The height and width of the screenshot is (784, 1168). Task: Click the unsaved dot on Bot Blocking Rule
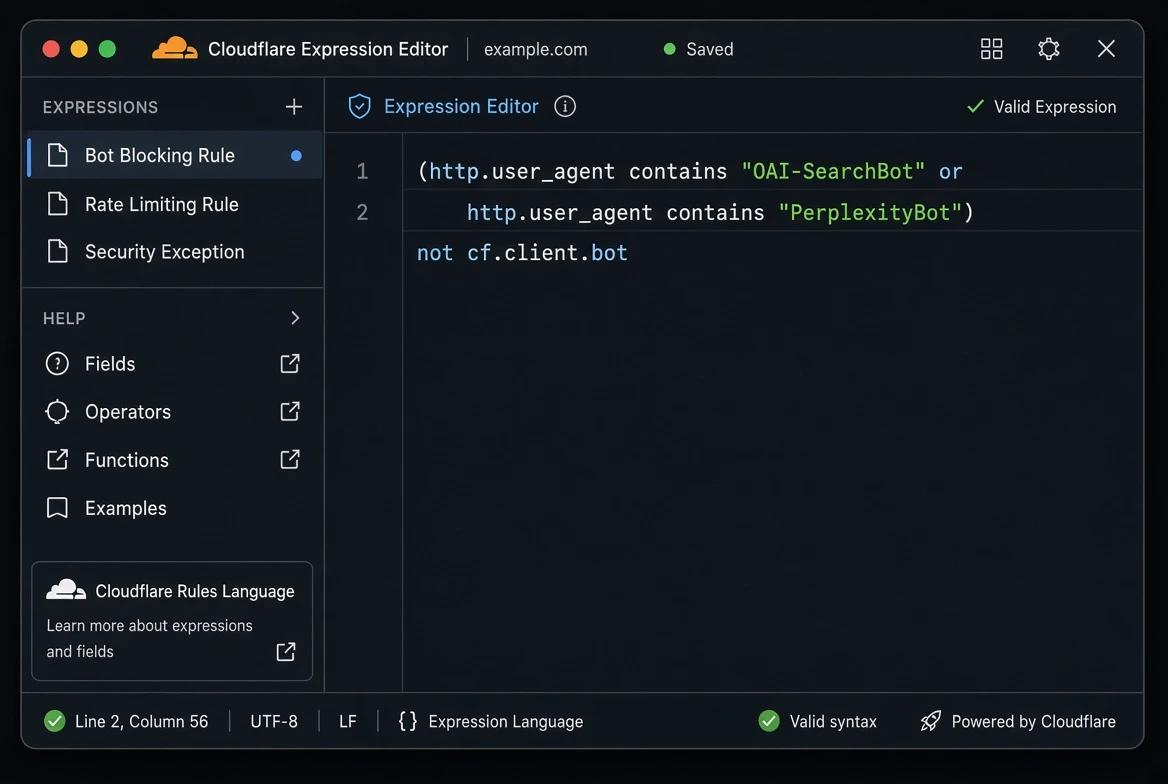tap(296, 156)
